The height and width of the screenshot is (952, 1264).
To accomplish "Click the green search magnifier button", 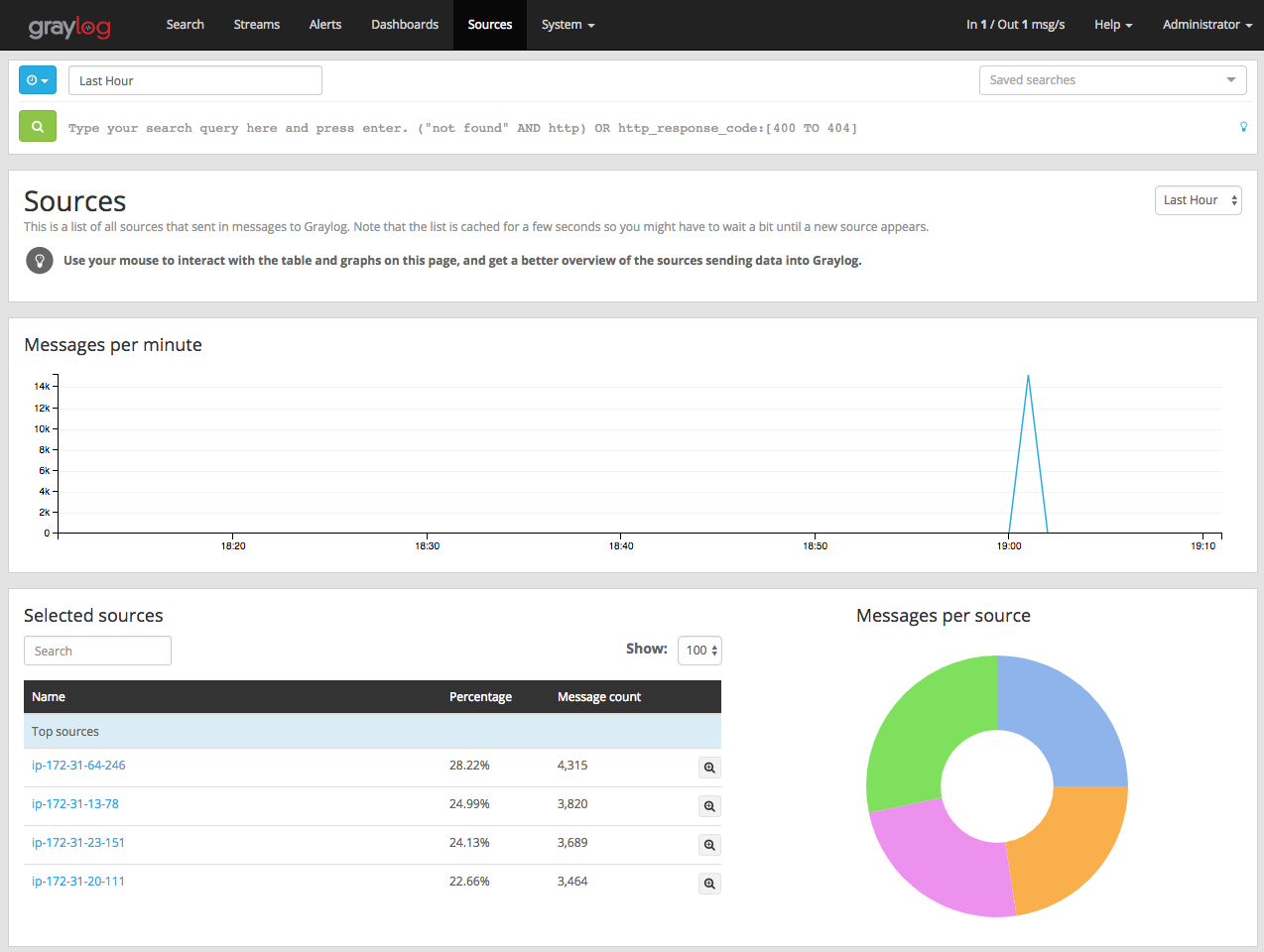I will pos(38,127).
